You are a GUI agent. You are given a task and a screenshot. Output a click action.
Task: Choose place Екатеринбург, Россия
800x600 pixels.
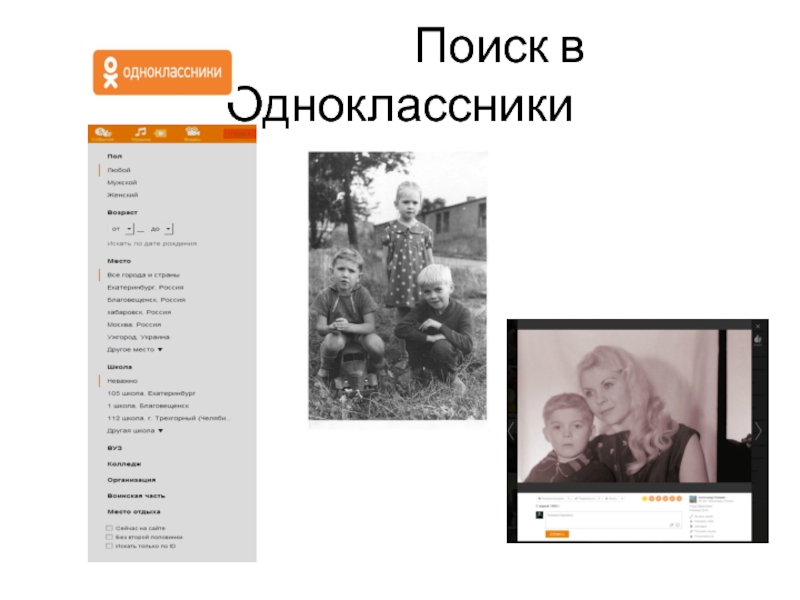click(145, 288)
